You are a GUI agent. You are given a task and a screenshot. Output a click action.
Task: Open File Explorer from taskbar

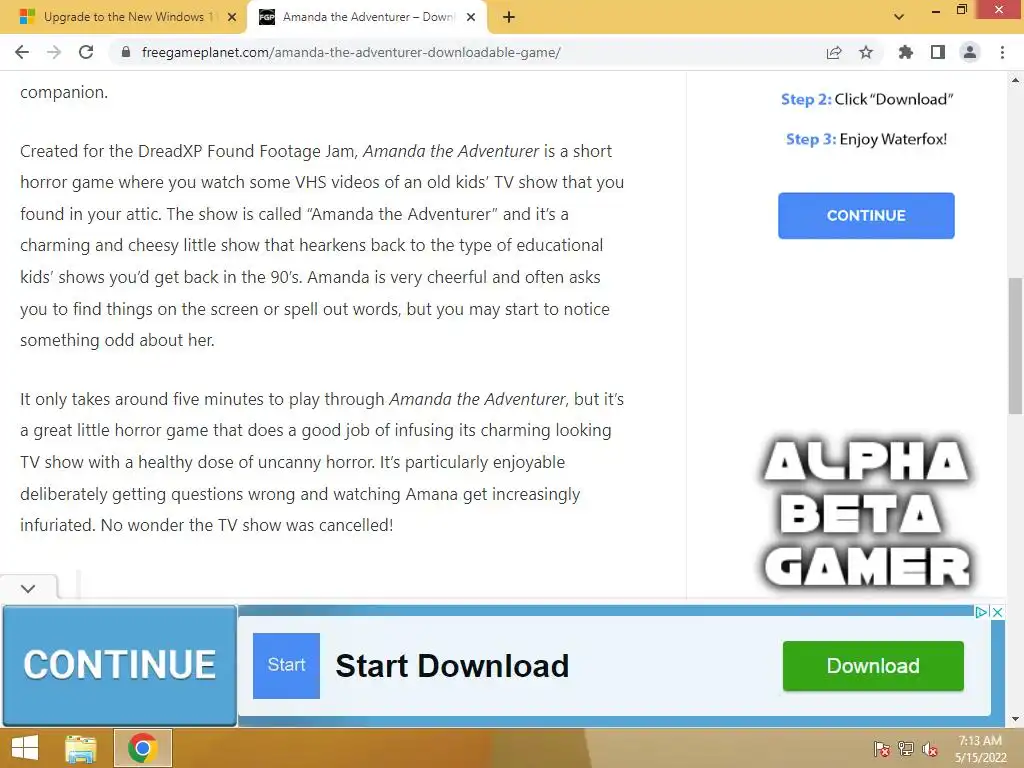coord(81,748)
